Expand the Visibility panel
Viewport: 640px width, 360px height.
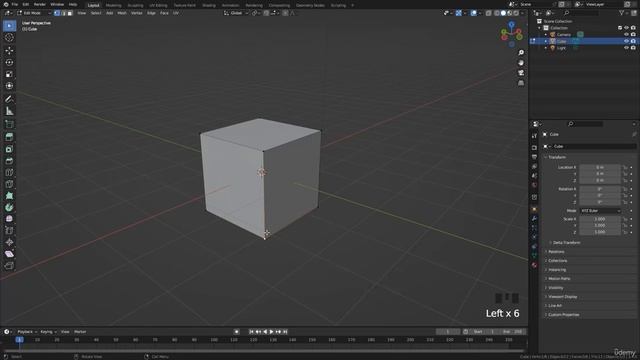point(555,288)
